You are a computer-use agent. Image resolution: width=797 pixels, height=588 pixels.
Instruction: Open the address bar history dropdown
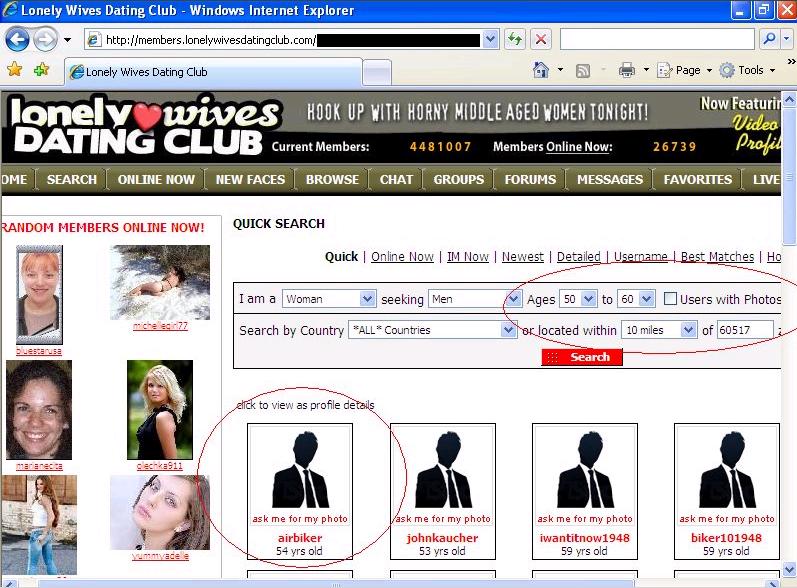[x=490, y=39]
